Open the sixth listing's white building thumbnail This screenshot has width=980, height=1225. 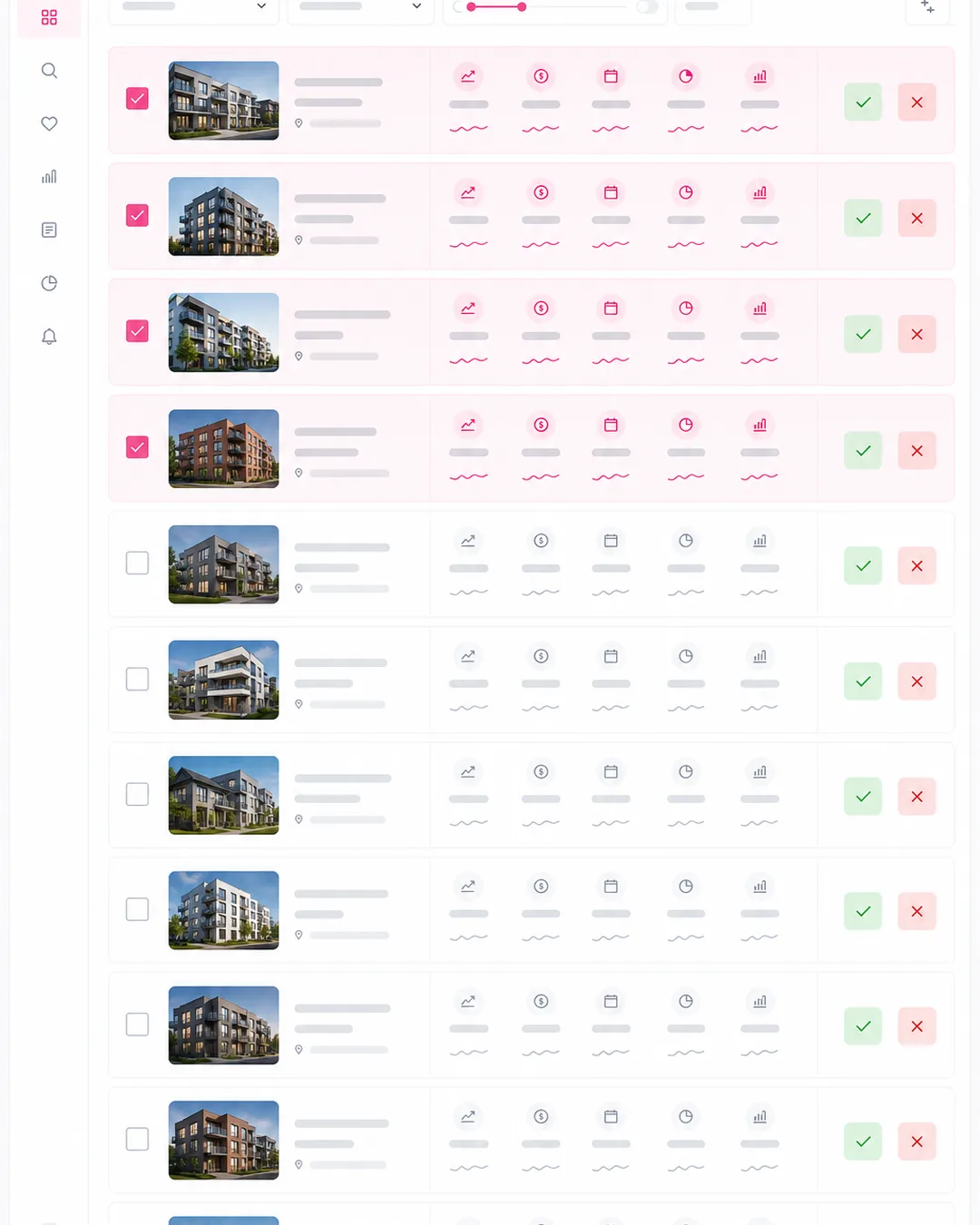point(223,680)
